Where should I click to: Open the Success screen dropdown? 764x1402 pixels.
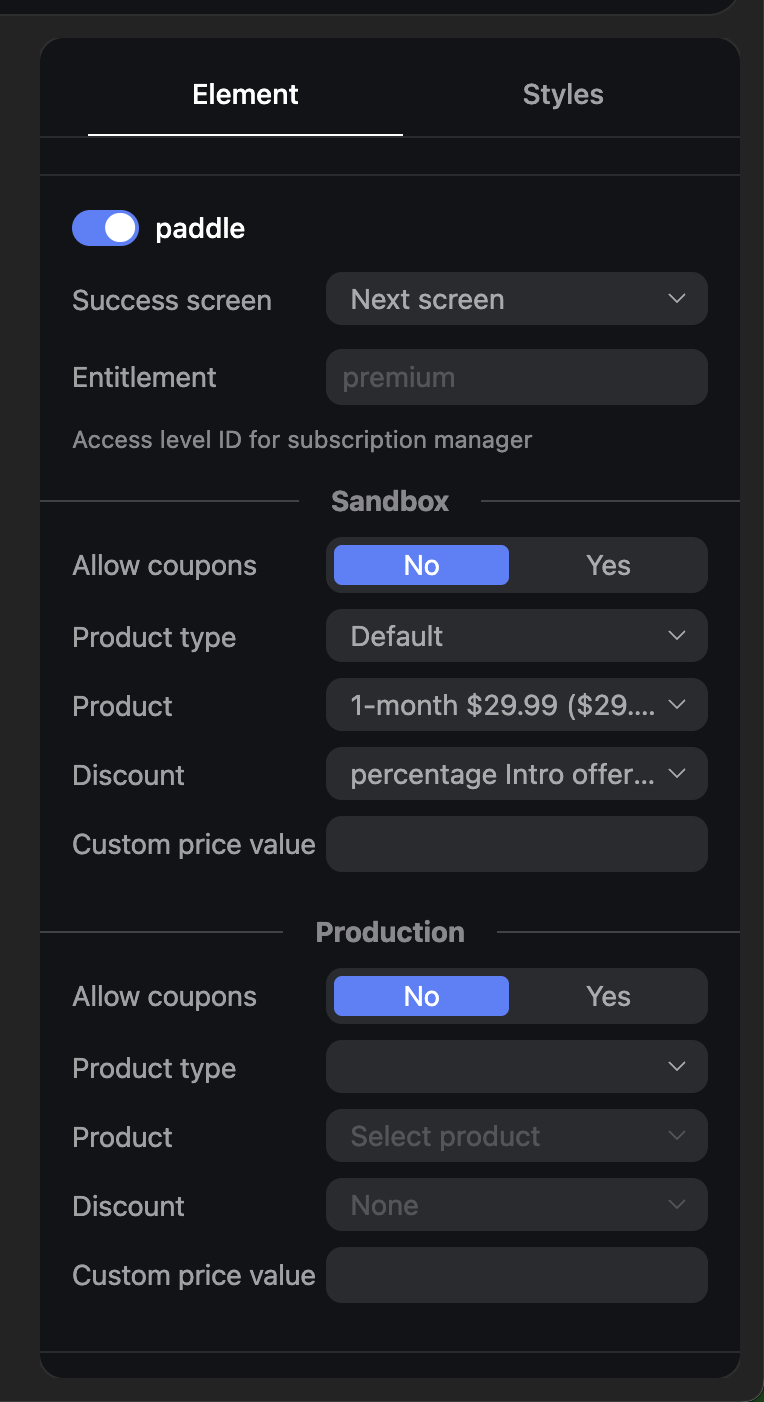point(516,299)
